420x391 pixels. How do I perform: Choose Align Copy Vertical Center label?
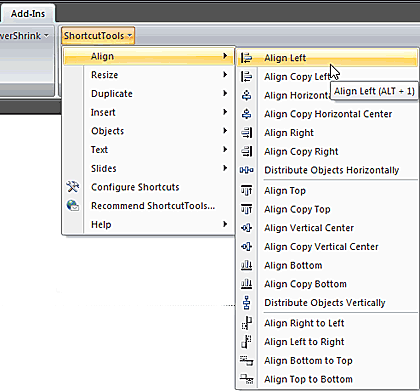[321, 247]
